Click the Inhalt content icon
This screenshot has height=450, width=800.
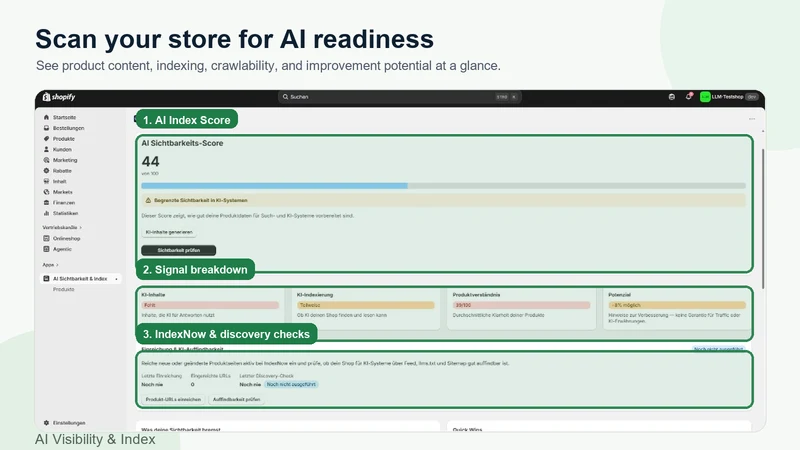tap(46, 181)
